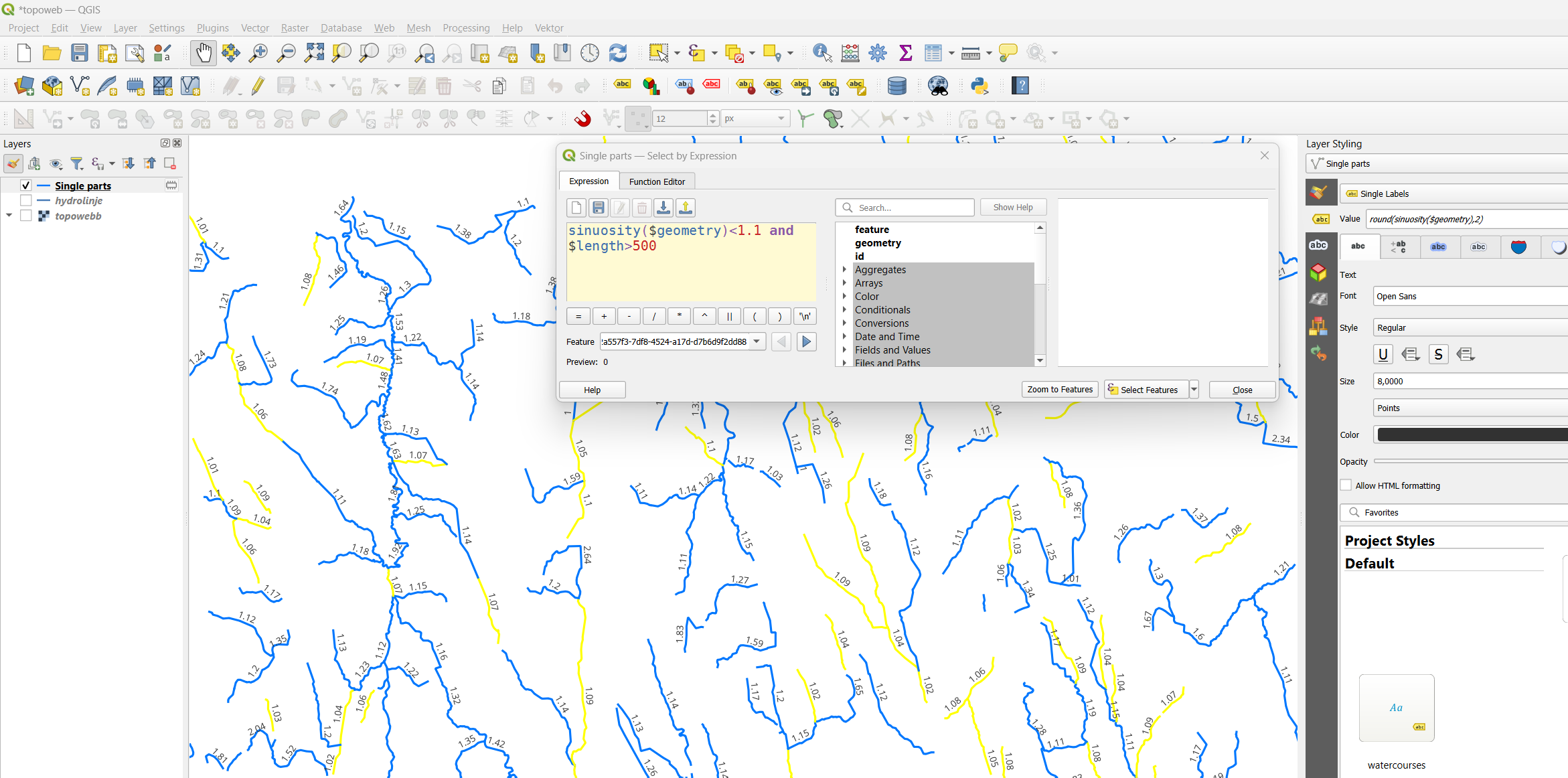The height and width of the screenshot is (778, 1568).
Task: Activate the Identify Features tool
Action: 822,53
